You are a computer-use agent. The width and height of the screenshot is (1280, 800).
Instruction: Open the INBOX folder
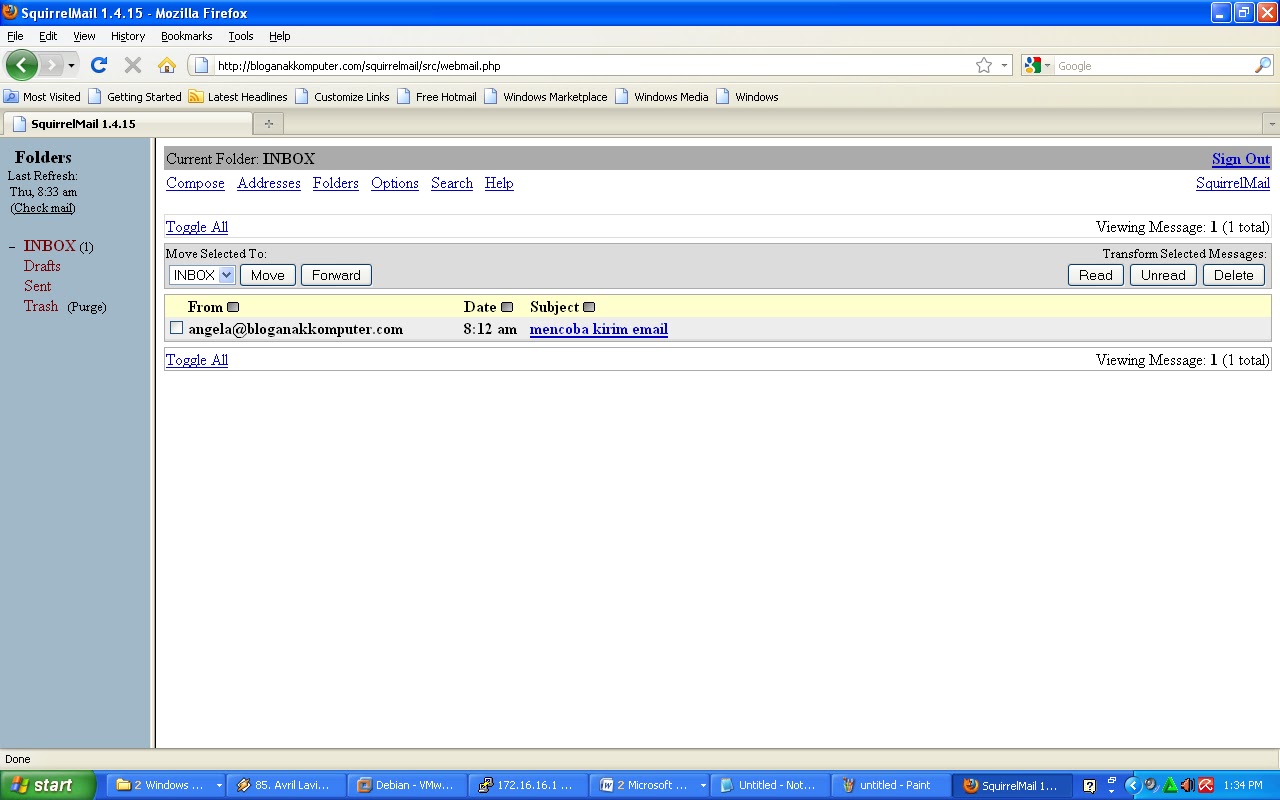click(50, 246)
